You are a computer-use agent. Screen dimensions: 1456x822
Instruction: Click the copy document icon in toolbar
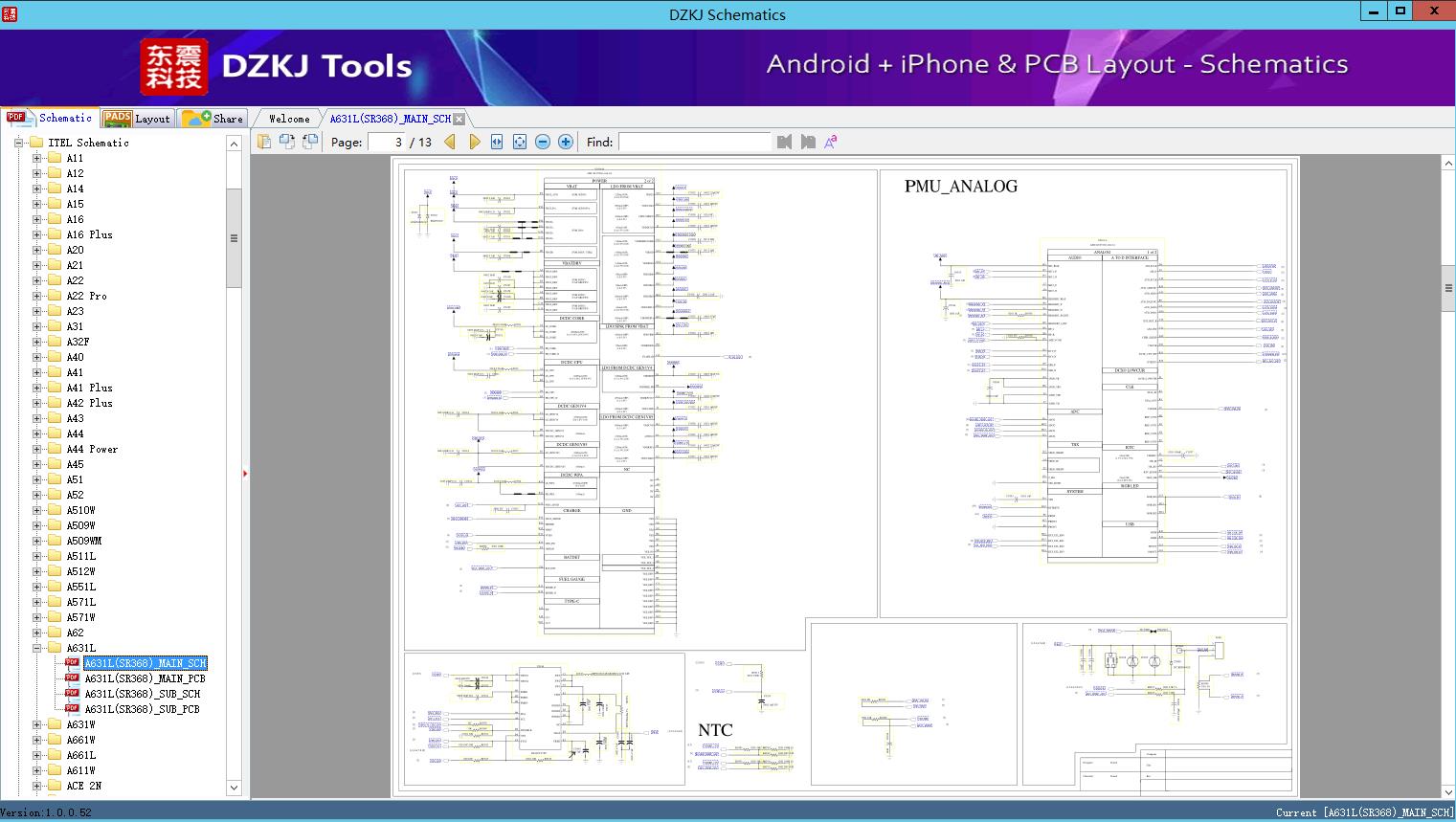[264, 142]
